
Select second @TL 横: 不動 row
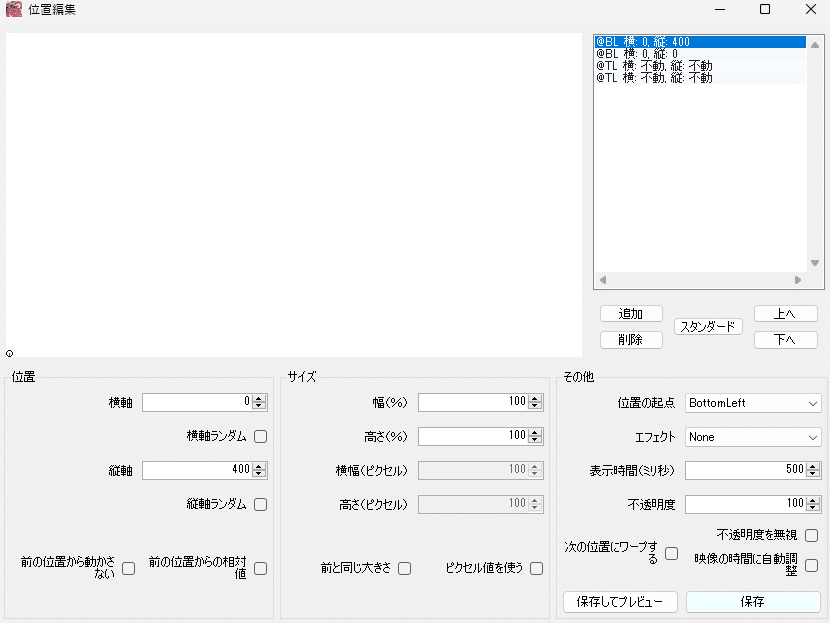700,78
